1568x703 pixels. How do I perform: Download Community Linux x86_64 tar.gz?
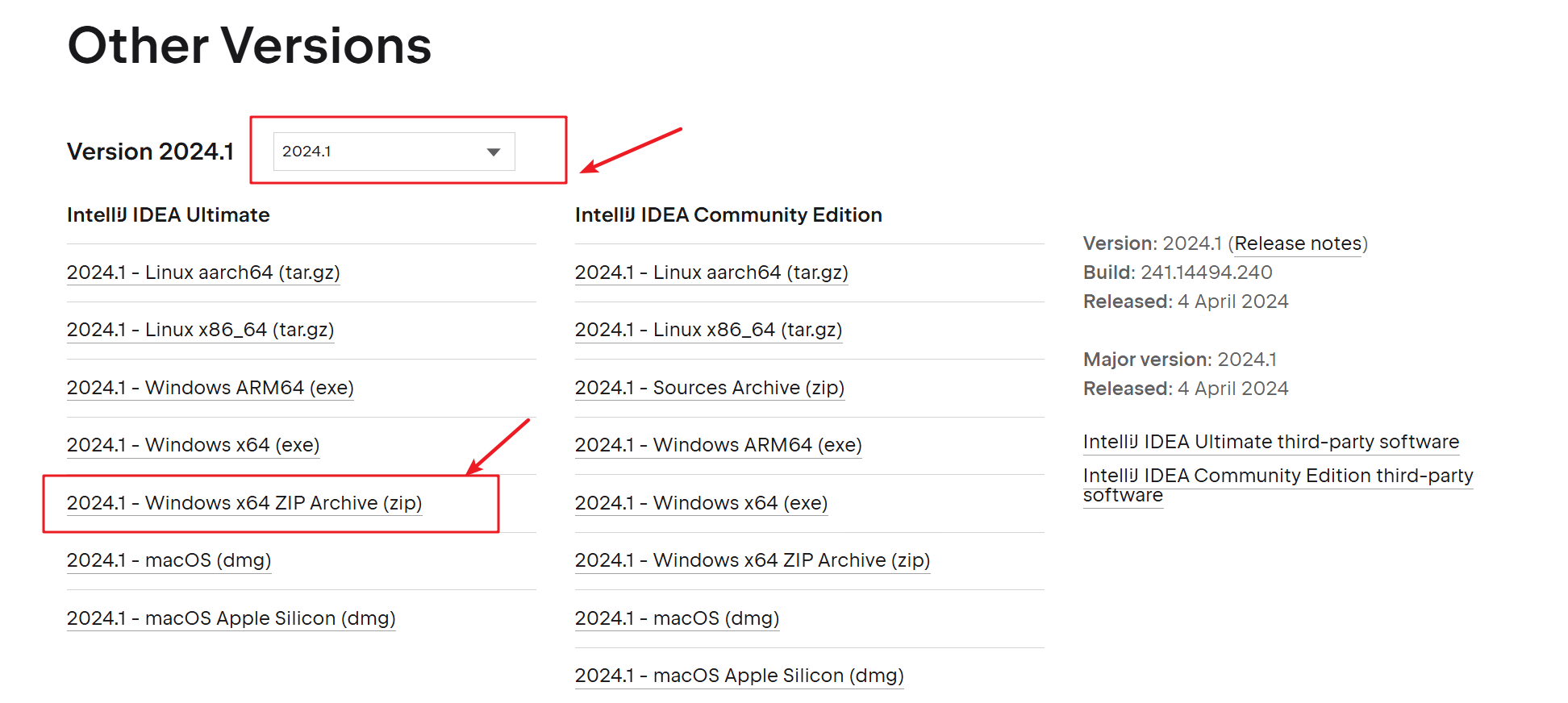pyautogui.click(x=708, y=330)
